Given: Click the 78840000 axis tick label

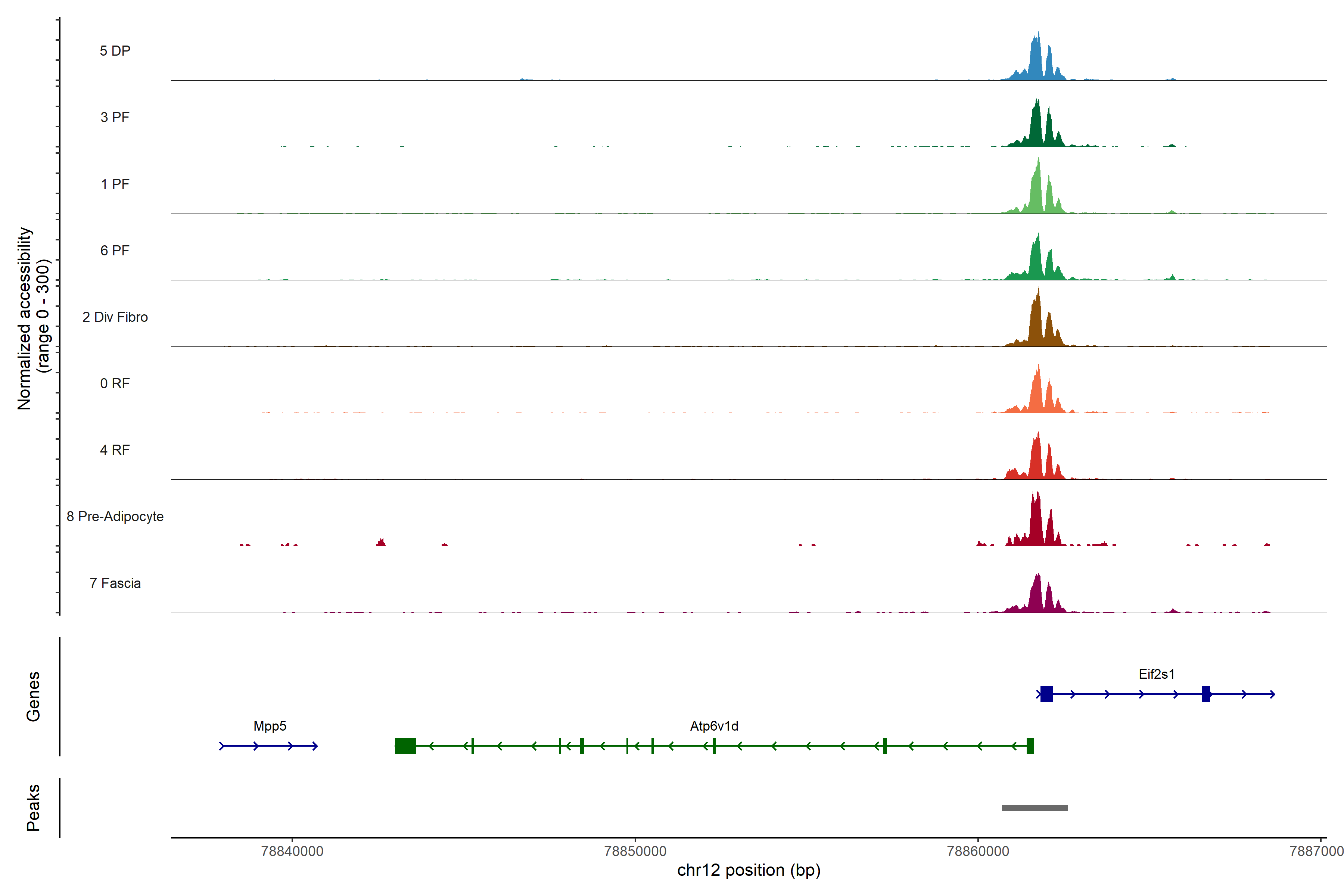Looking at the screenshot, I should click(x=292, y=851).
